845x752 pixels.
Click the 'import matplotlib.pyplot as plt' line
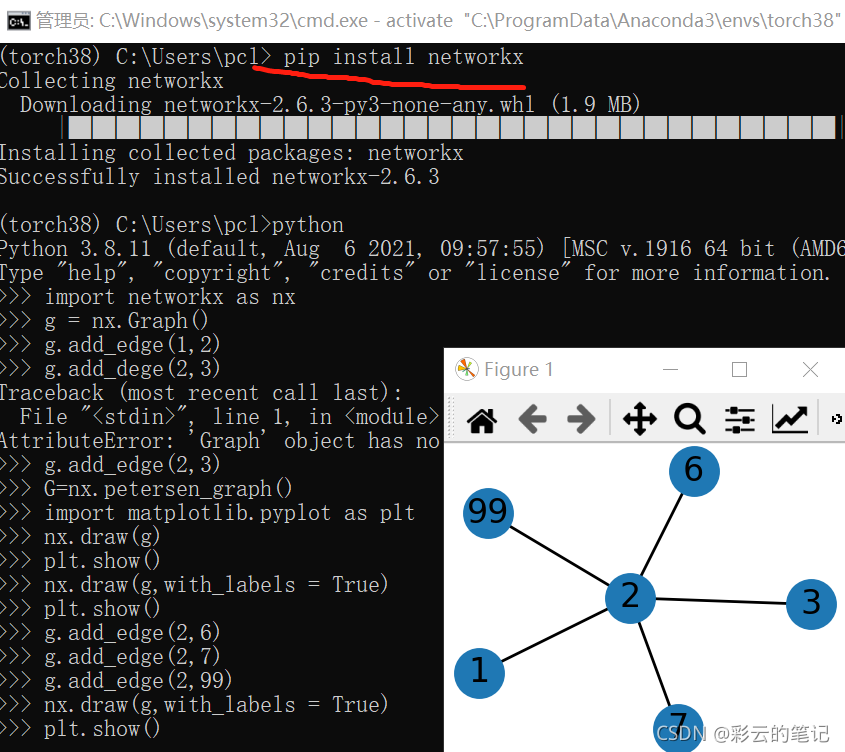click(230, 513)
